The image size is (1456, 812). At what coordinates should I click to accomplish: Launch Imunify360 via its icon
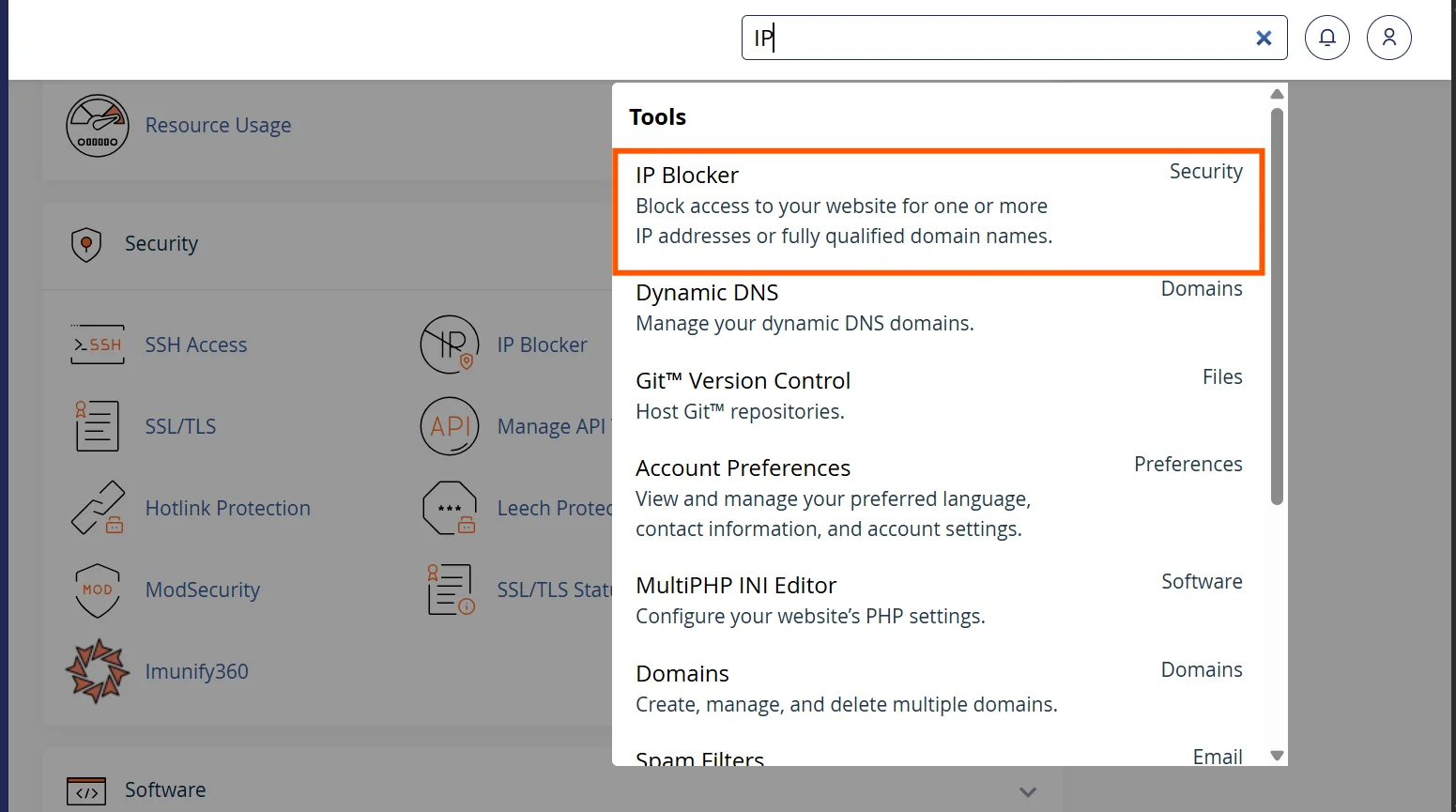[x=97, y=670]
